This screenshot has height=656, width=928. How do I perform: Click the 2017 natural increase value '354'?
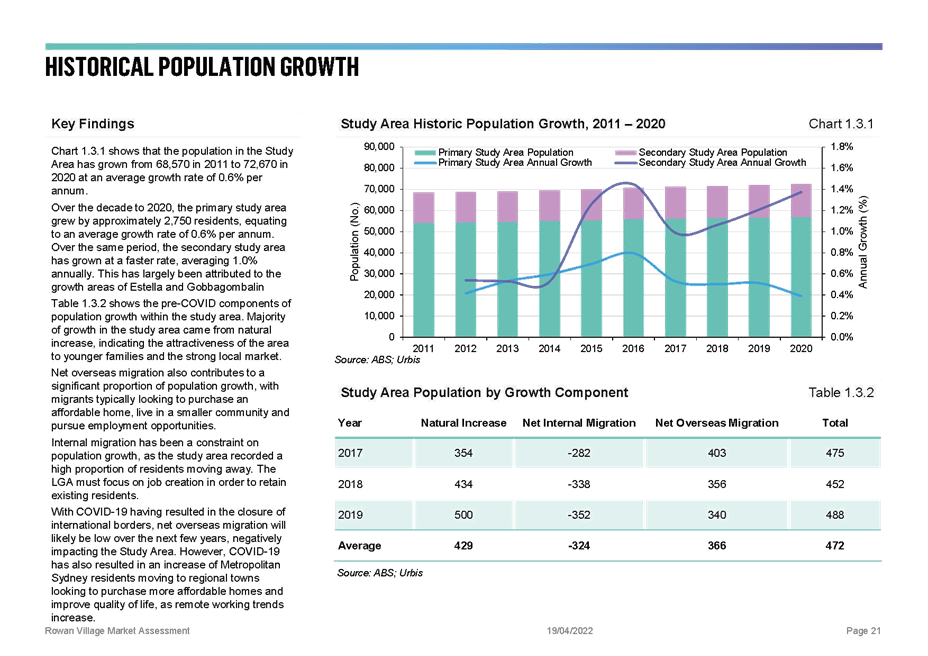point(463,453)
